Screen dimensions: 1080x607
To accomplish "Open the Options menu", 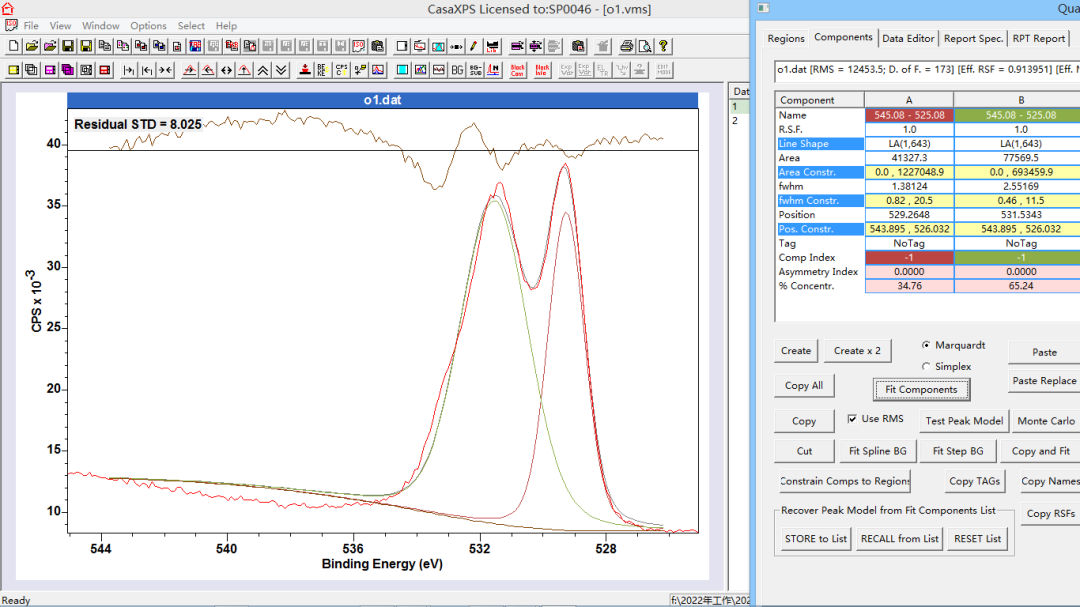I will [x=148, y=26].
